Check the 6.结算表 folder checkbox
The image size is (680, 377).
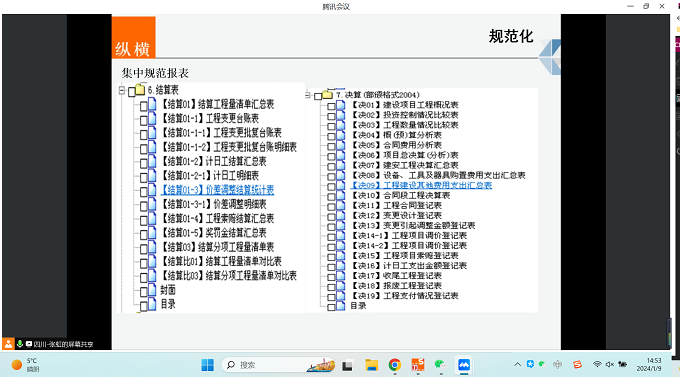pyautogui.click(x=132, y=92)
